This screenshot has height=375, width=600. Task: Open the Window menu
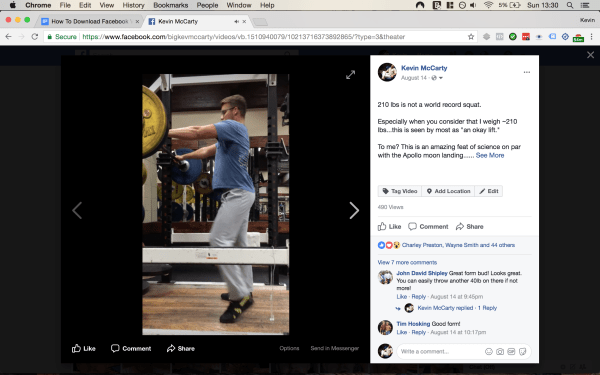[x=239, y=5]
